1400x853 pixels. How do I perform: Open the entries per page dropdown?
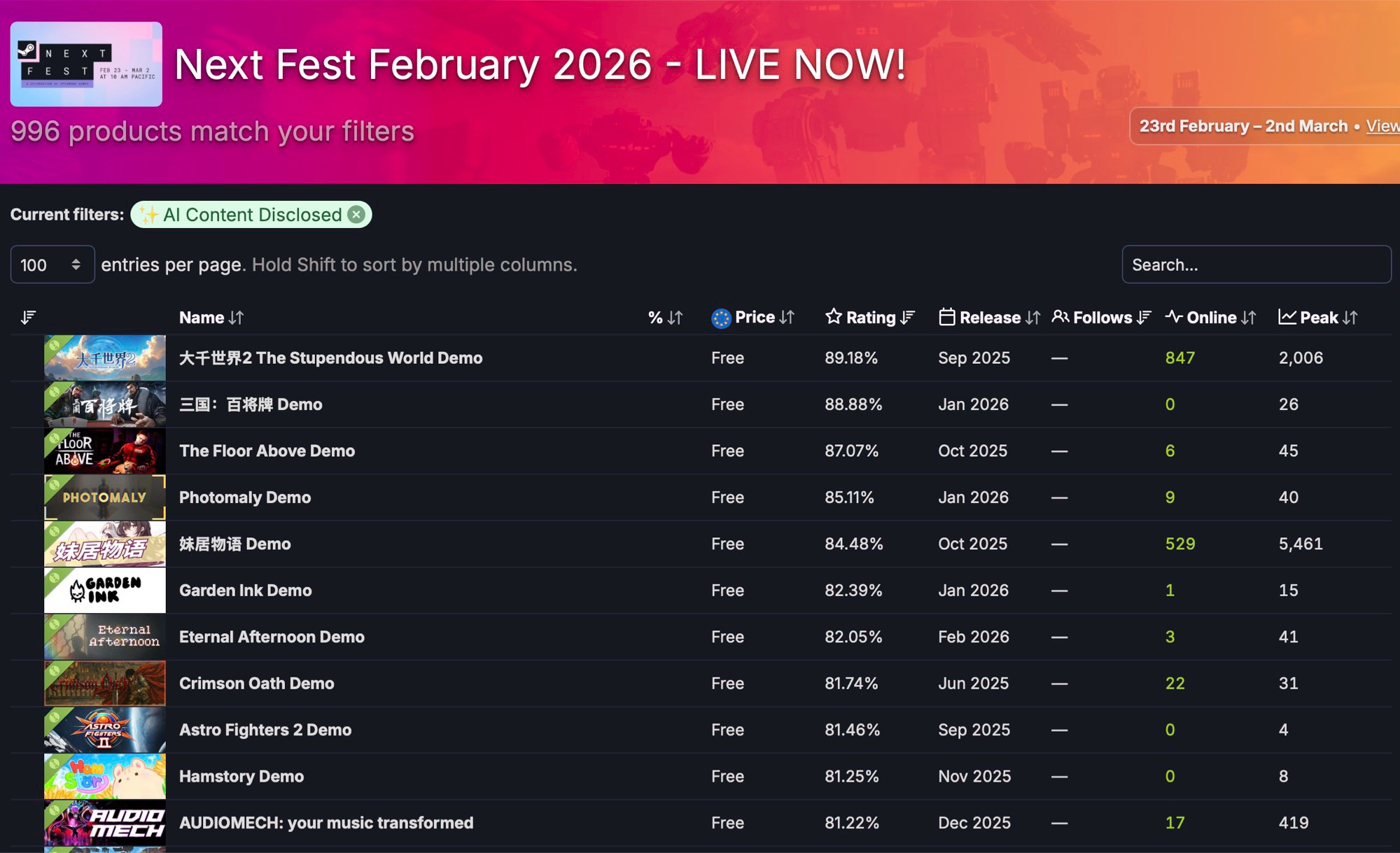(x=52, y=265)
